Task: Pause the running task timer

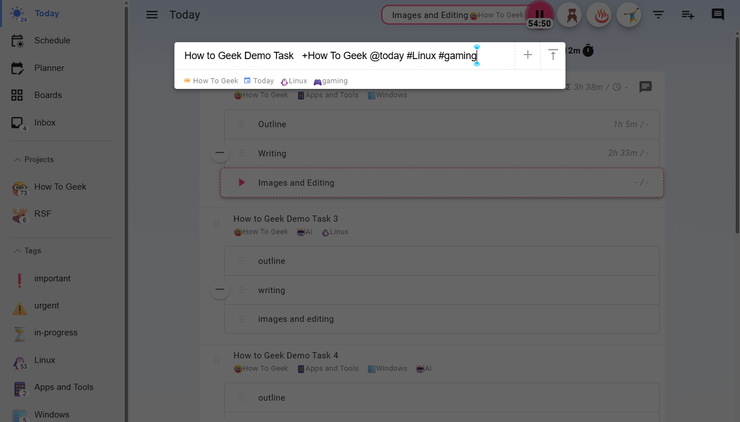Action: (539, 14)
